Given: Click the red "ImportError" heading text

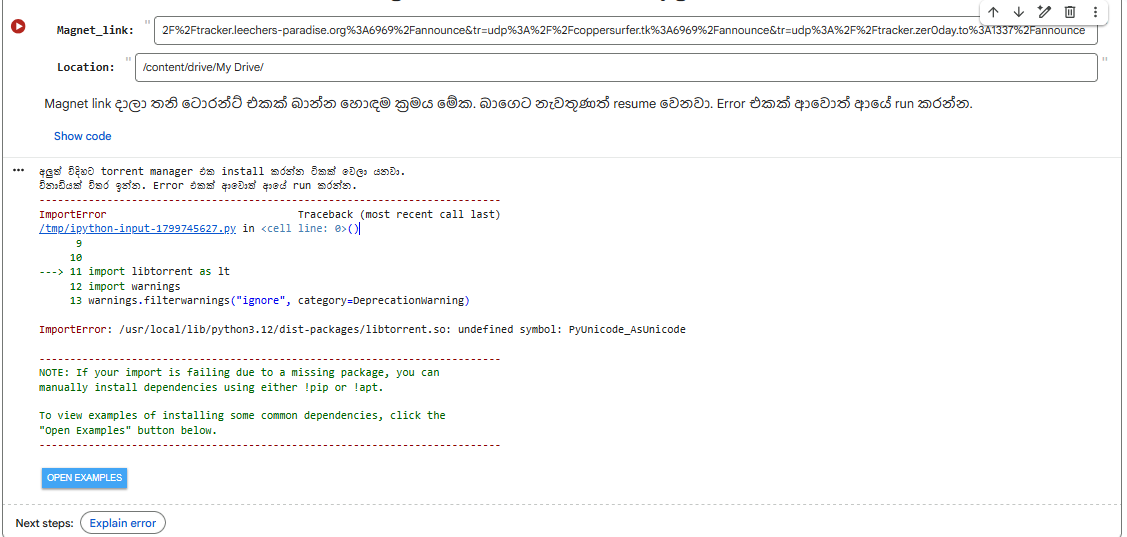Looking at the screenshot, I should 73,214.
